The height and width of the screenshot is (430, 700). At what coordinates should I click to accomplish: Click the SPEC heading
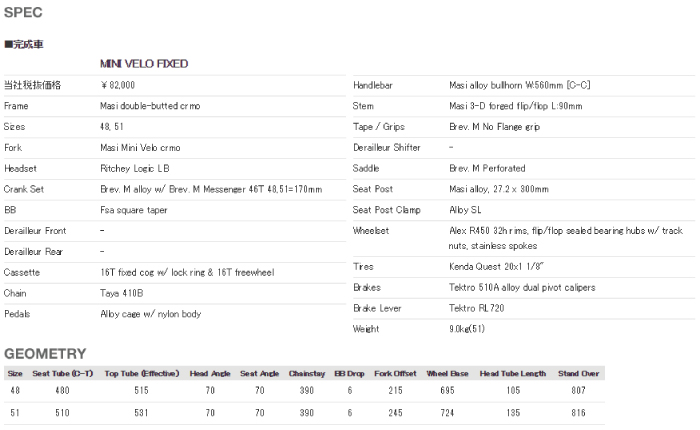tap(23, 13)
